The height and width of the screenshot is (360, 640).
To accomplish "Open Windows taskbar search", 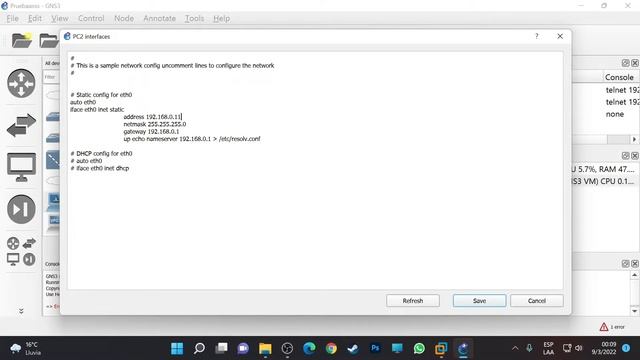I will pos(199,349).
